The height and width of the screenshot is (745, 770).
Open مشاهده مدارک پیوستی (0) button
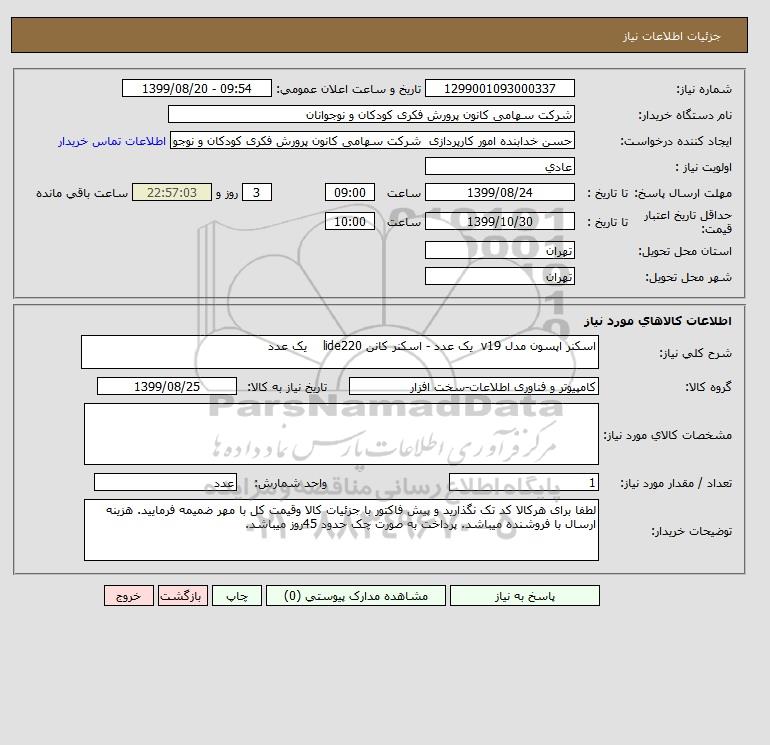356,596
